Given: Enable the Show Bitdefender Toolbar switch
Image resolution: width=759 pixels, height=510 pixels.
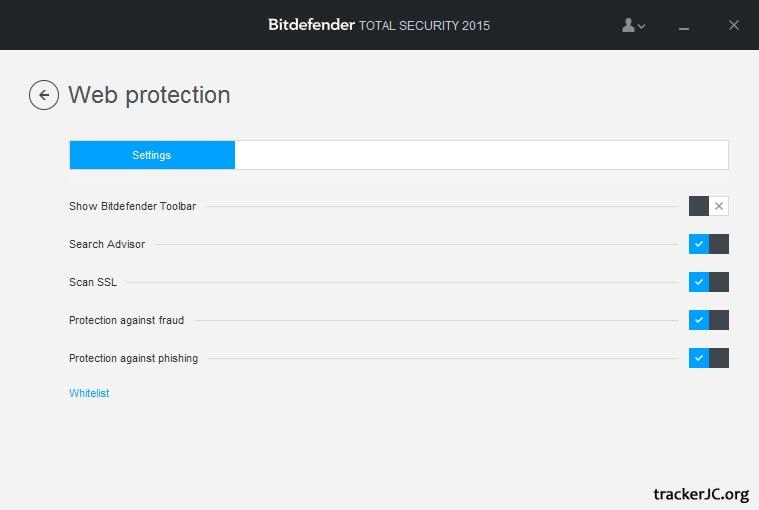Looking at the screenshot, I should tap(708, 206).
